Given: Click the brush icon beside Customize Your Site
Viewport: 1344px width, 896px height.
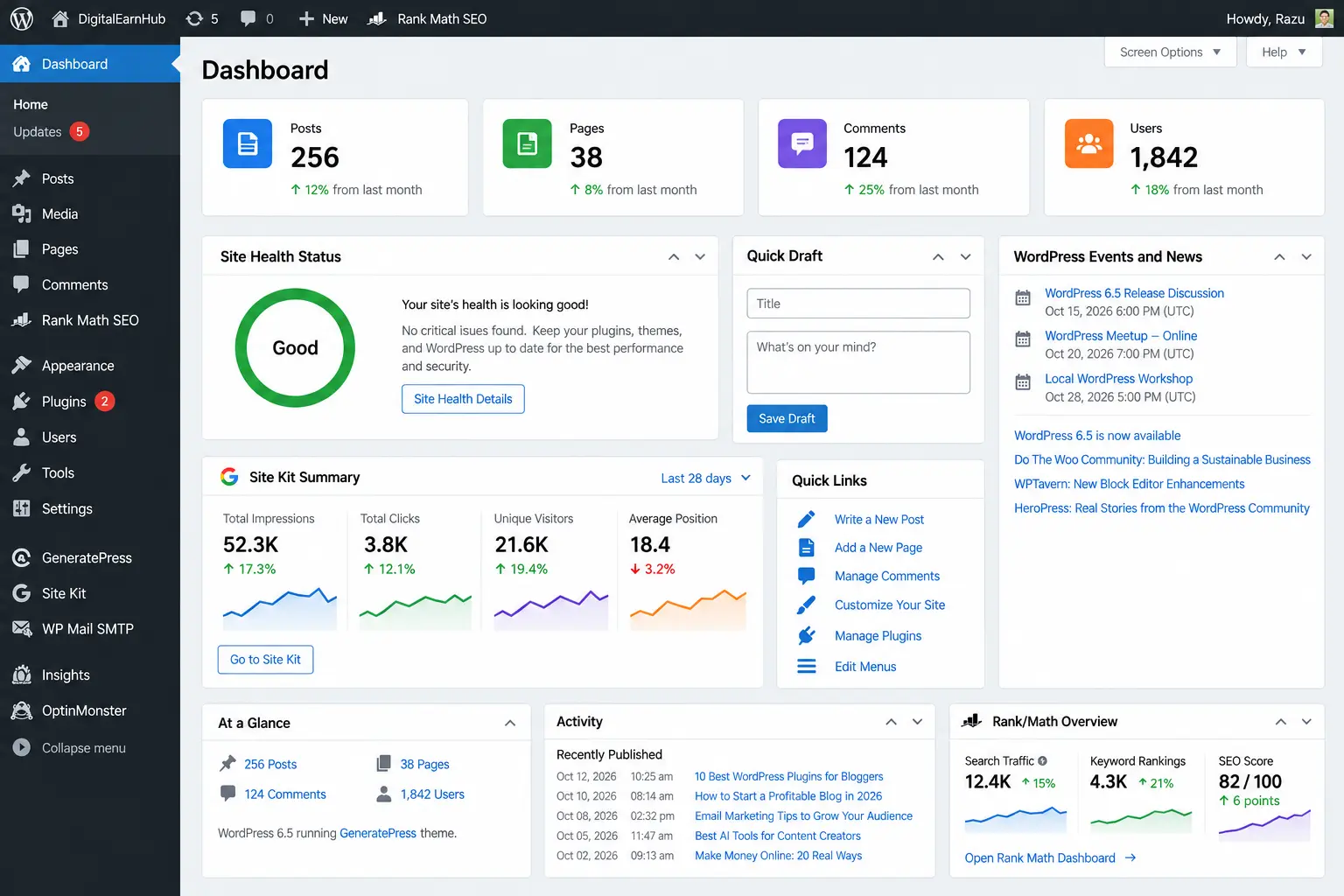Looking at the screenshot, I should tap(807, 605).
